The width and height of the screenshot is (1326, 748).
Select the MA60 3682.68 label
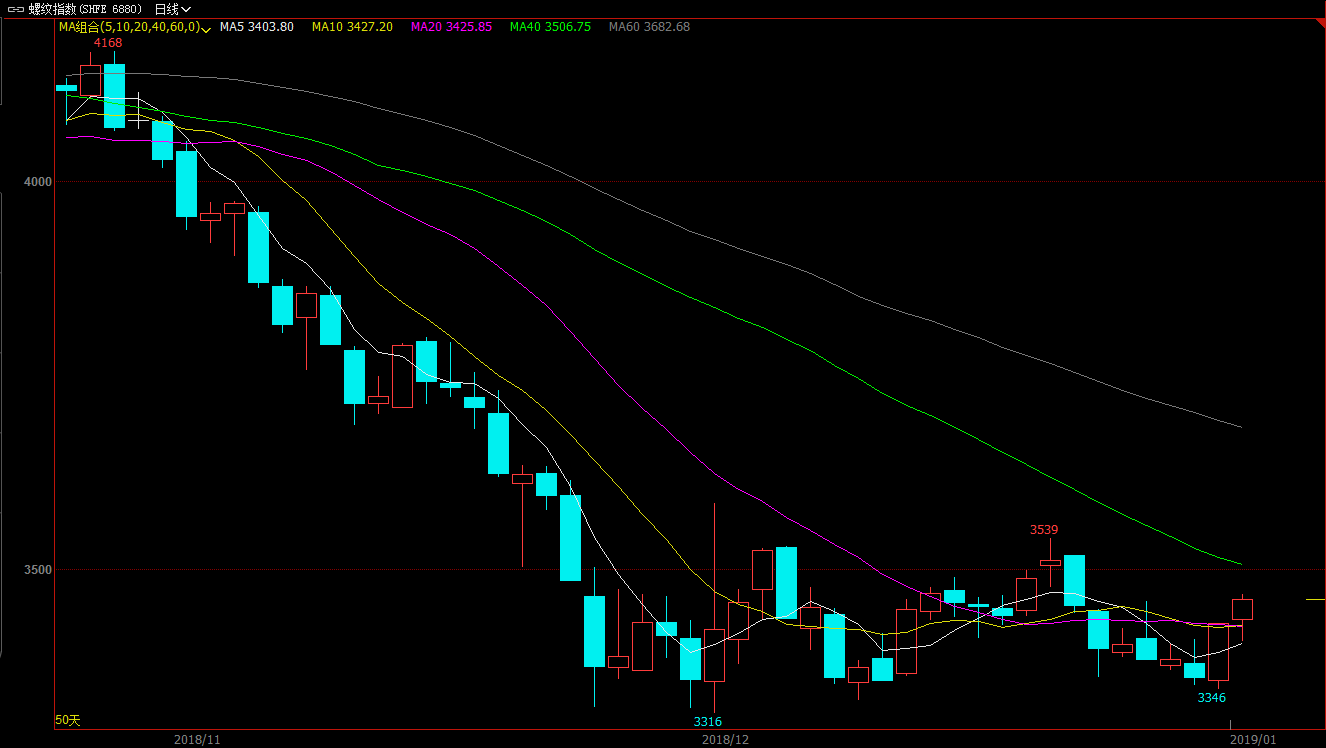[649, 27]
